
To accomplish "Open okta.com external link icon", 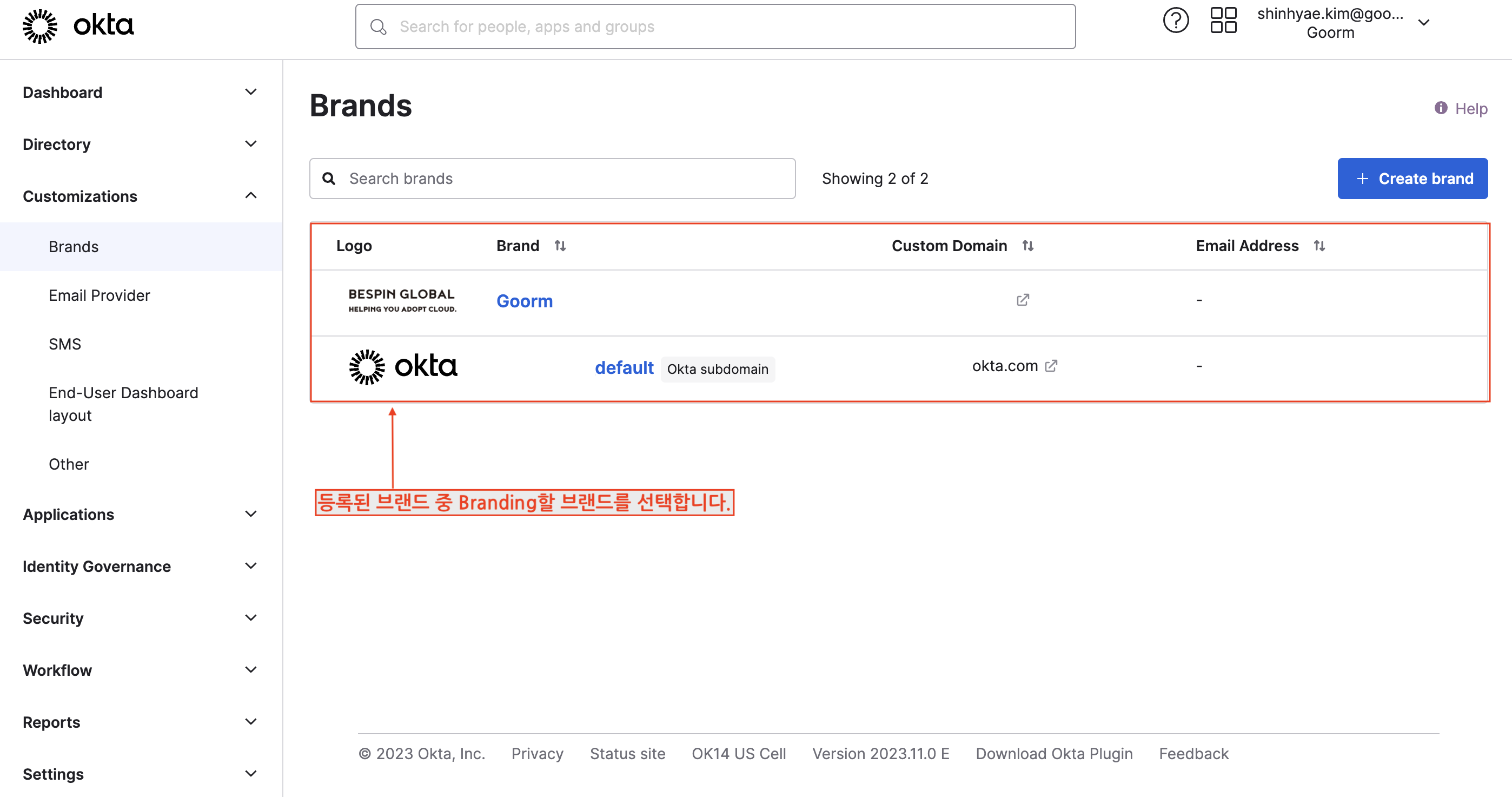I will point(1051,366).
